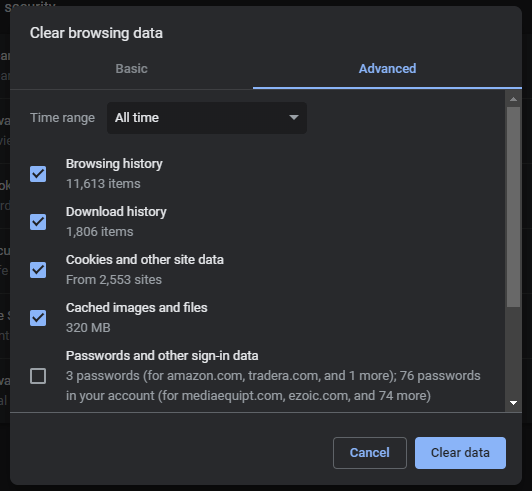Uncheck the Download history checkbox
Image resolution: width=532 pixels, height=491 pixels.
[38, 222]
